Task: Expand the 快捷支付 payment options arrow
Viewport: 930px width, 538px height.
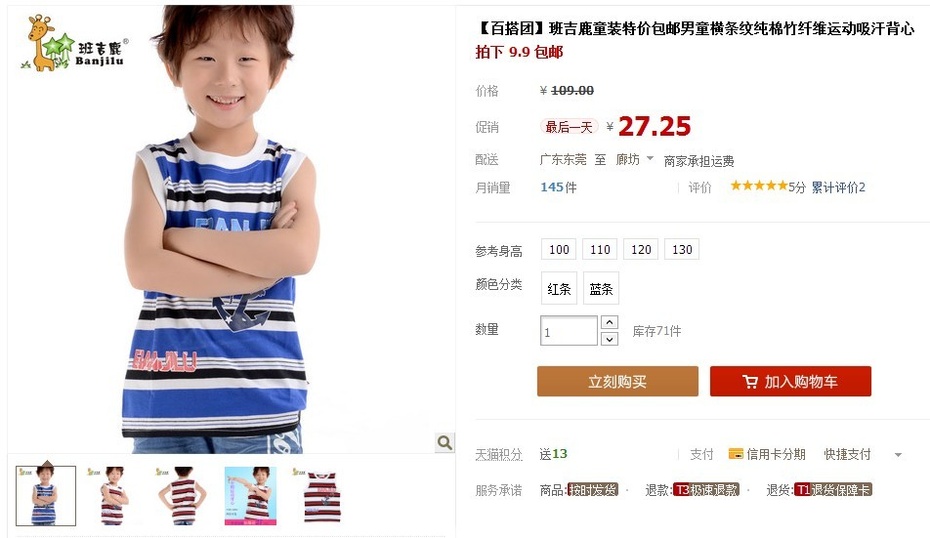Action: coord(898,455)
